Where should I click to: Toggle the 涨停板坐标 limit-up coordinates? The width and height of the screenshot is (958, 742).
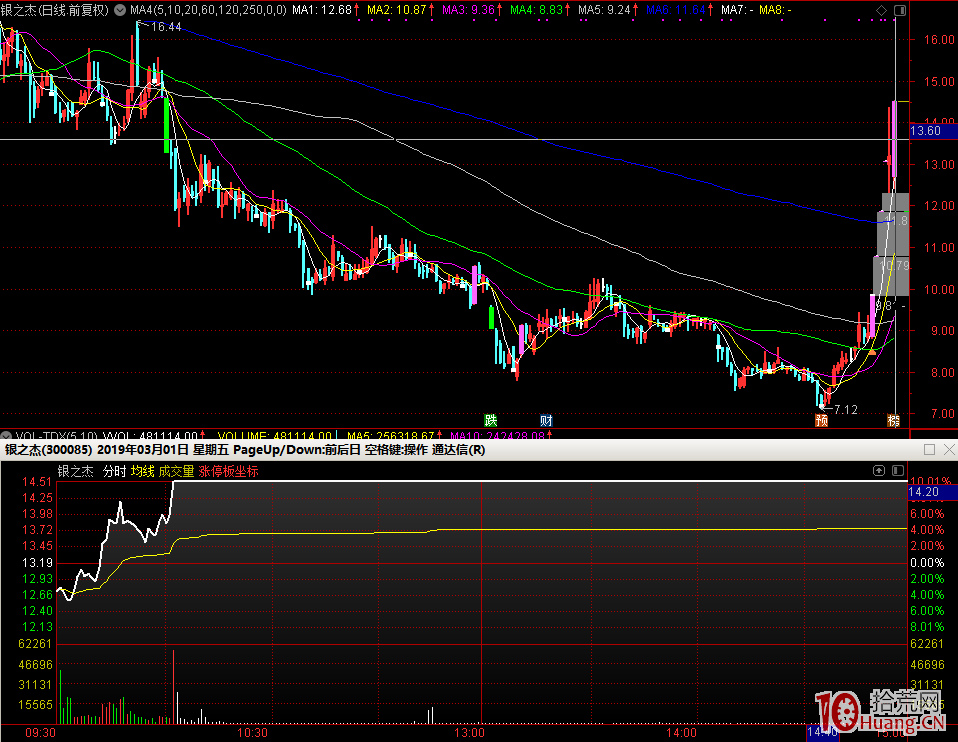[x=228, y=471]
